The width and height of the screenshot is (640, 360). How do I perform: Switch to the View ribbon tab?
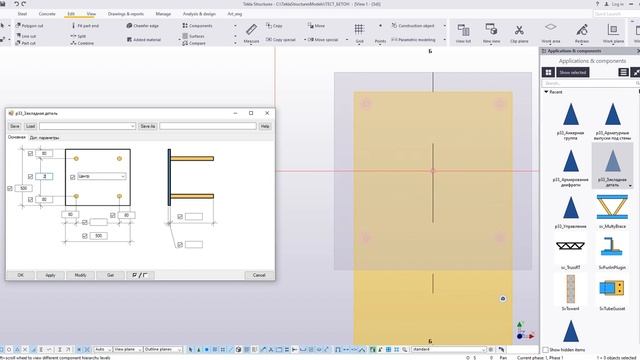[91, 14]
